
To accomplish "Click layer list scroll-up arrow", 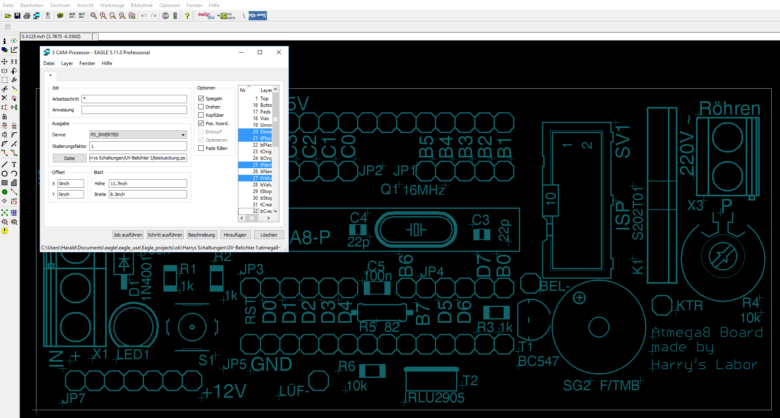I will click(275, 90).
